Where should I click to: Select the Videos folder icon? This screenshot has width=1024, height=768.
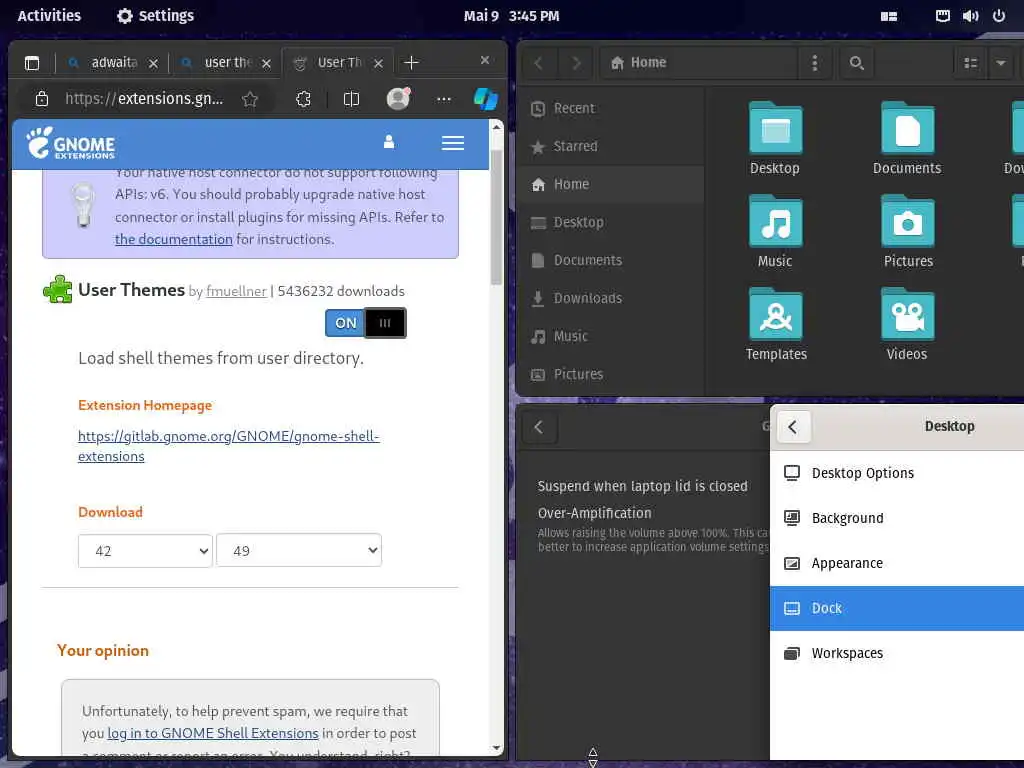907,324
